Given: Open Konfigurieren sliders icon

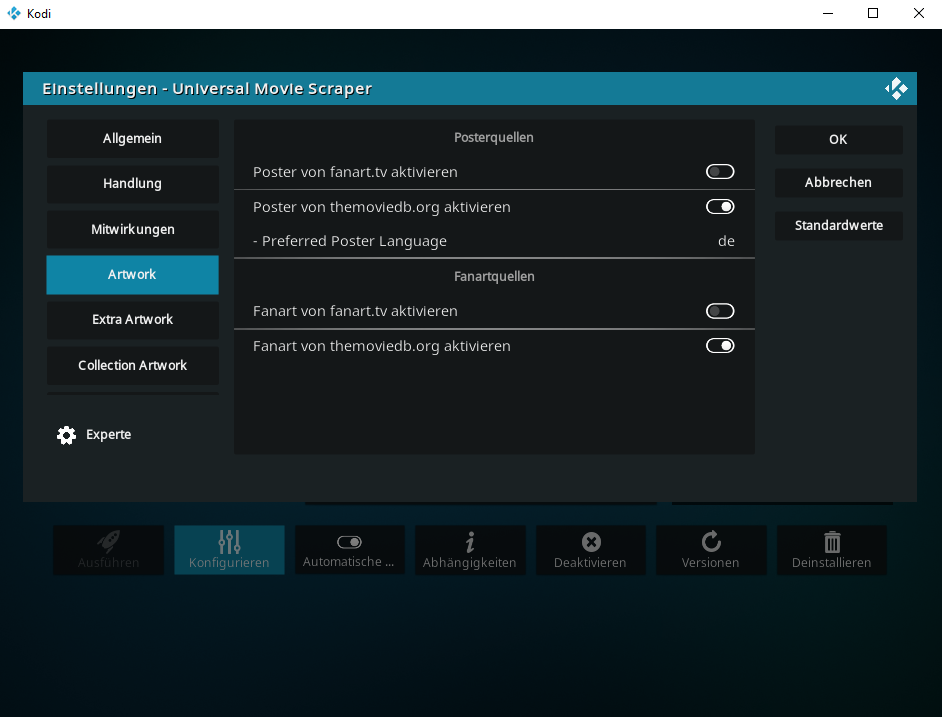Looking at the screenshot, I should tap(229, 542).
